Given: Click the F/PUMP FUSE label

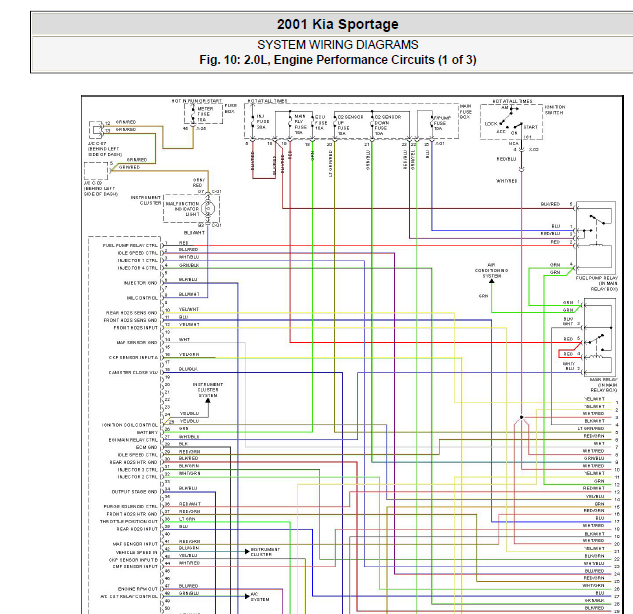Looking at the screenshot, I should 442,123.
